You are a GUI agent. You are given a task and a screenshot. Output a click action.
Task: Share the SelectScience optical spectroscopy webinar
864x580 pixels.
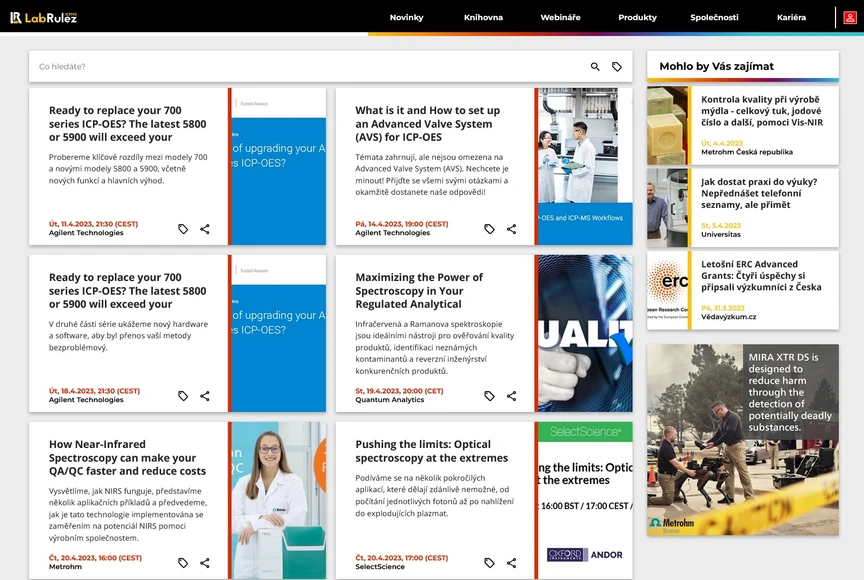(511, 562)
